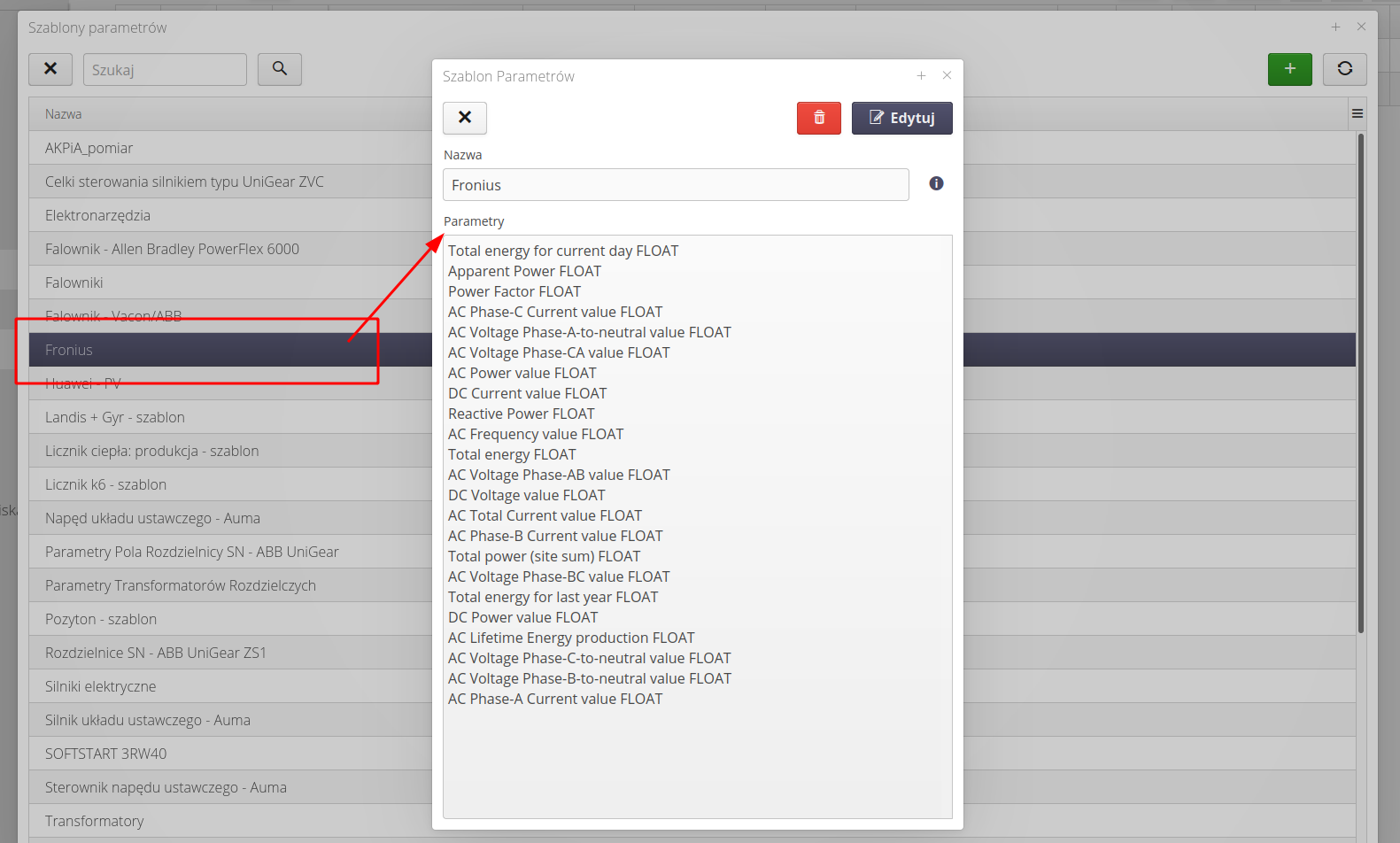Click the green plus add template button
Screen dimensions: 1400x843
(x=1289, y=69)
